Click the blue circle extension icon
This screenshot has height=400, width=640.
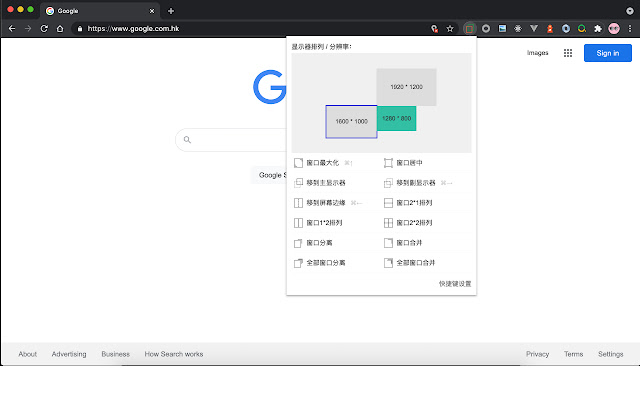566,29
